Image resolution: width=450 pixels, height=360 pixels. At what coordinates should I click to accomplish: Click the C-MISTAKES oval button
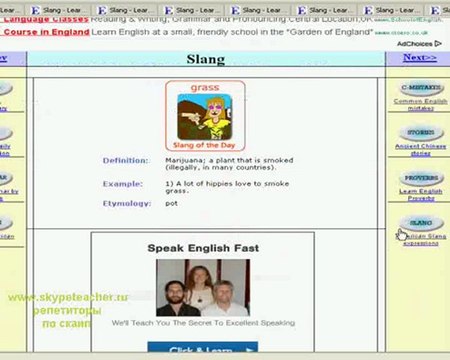[x=421, y=88]
